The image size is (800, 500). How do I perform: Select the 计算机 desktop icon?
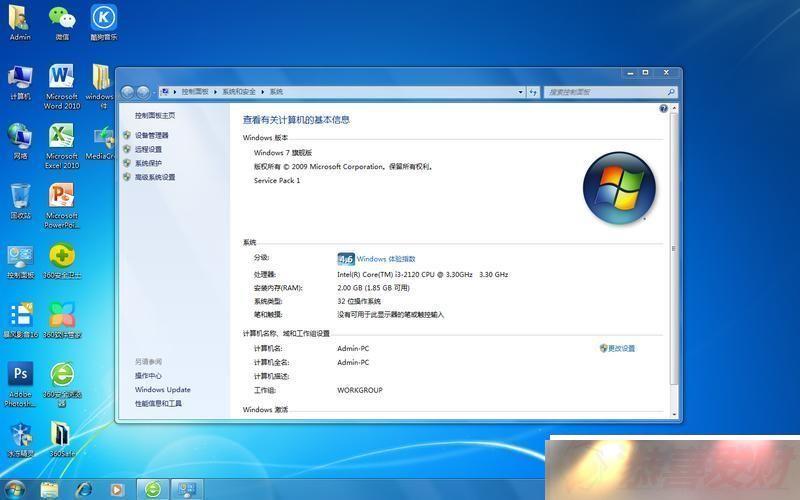[x=20, y=82]
